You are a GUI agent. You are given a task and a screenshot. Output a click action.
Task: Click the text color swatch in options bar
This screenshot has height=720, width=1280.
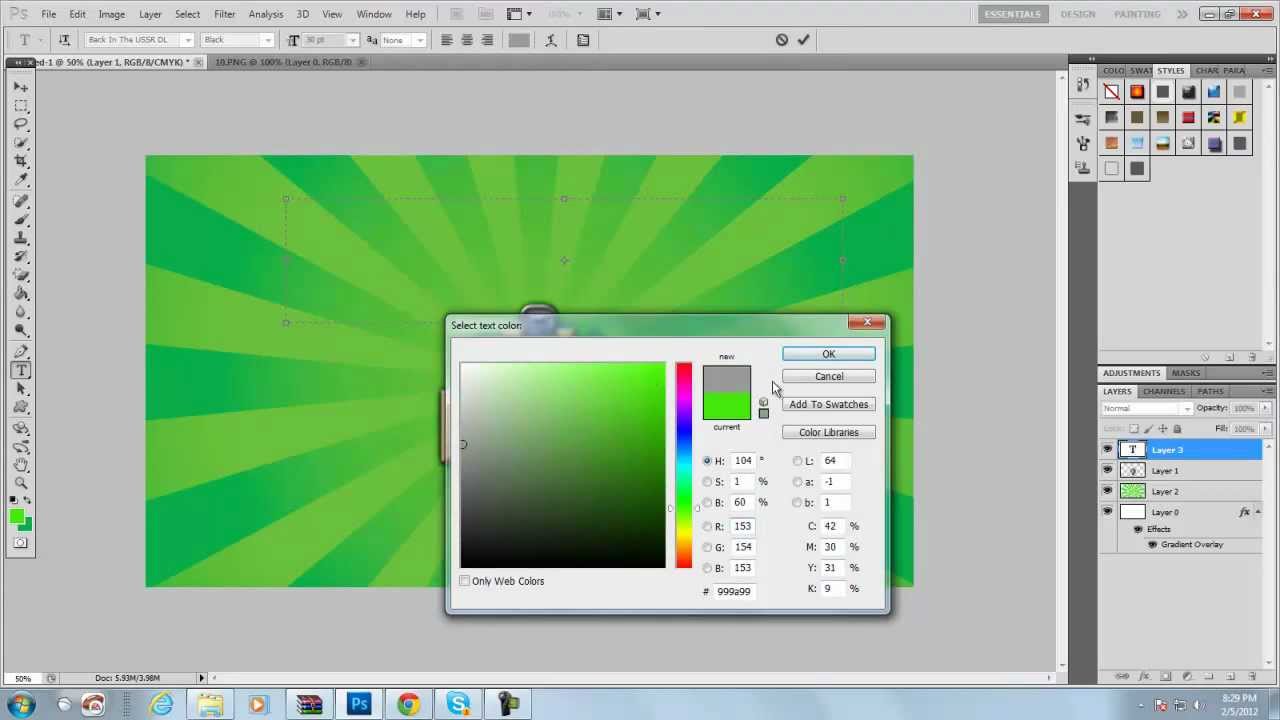(x=519, y=40)
